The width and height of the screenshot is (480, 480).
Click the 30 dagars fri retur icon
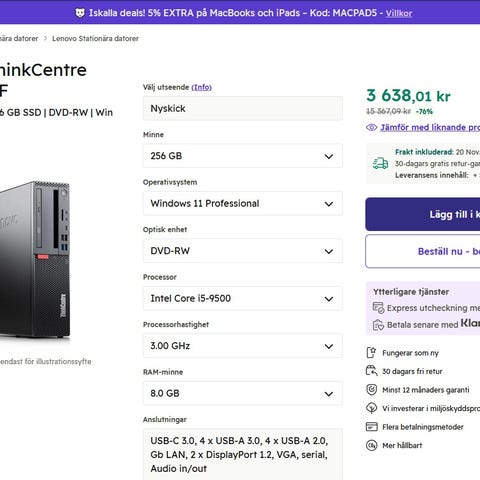tap(371, 371)
